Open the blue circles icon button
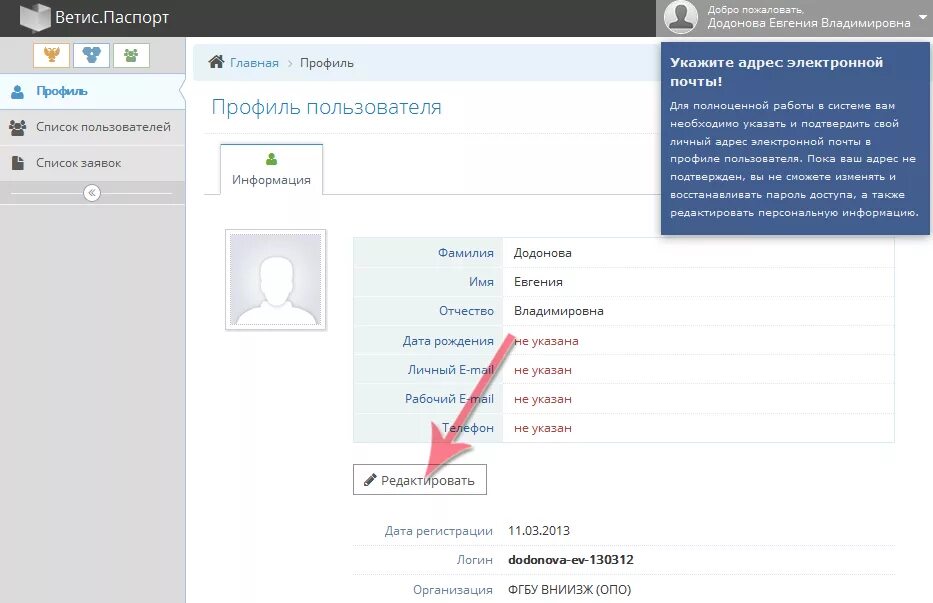933x603 pixels. [x=92, y=55]
